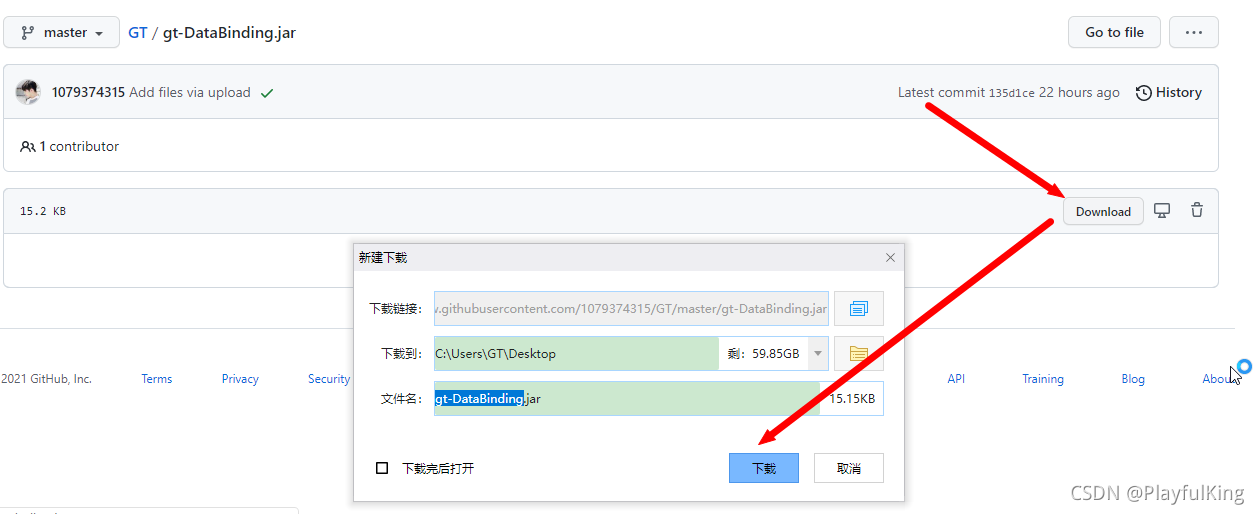Browse folder with the folder icon button
Image resolution: width=1259 pixels, height=514 pixels.
point(859,353)
